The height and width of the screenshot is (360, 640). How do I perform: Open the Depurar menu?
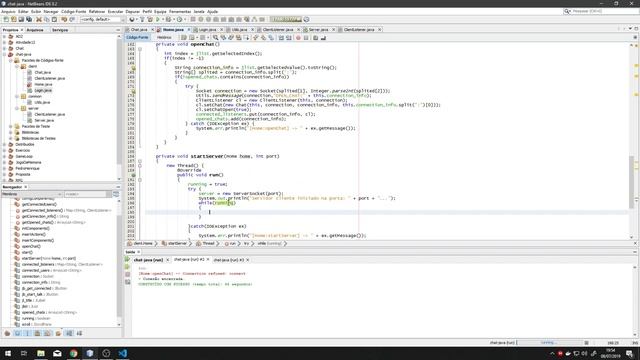[133, 11]
